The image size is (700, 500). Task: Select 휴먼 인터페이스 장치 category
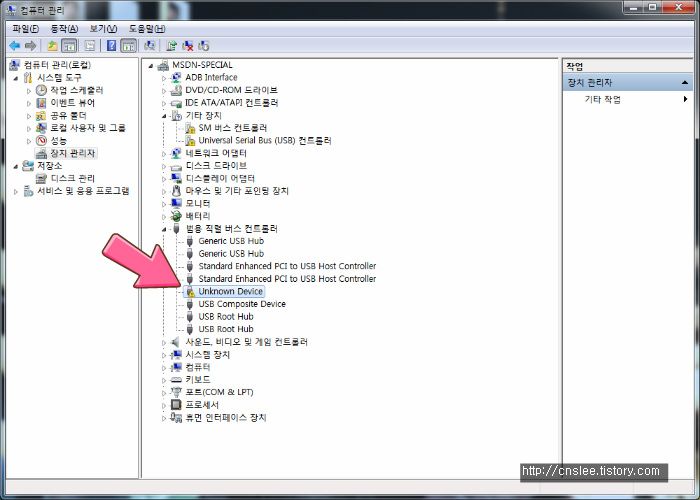[226, 418]
